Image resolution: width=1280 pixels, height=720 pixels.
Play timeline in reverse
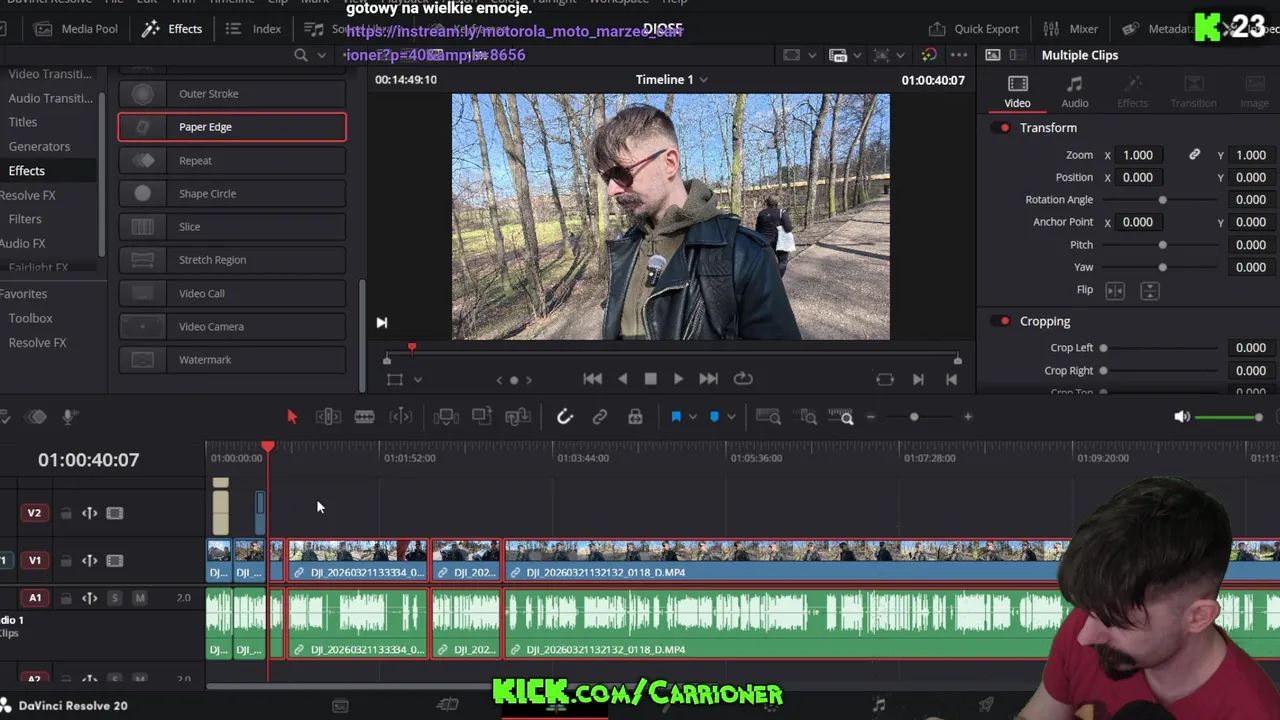tap(623, 379)
